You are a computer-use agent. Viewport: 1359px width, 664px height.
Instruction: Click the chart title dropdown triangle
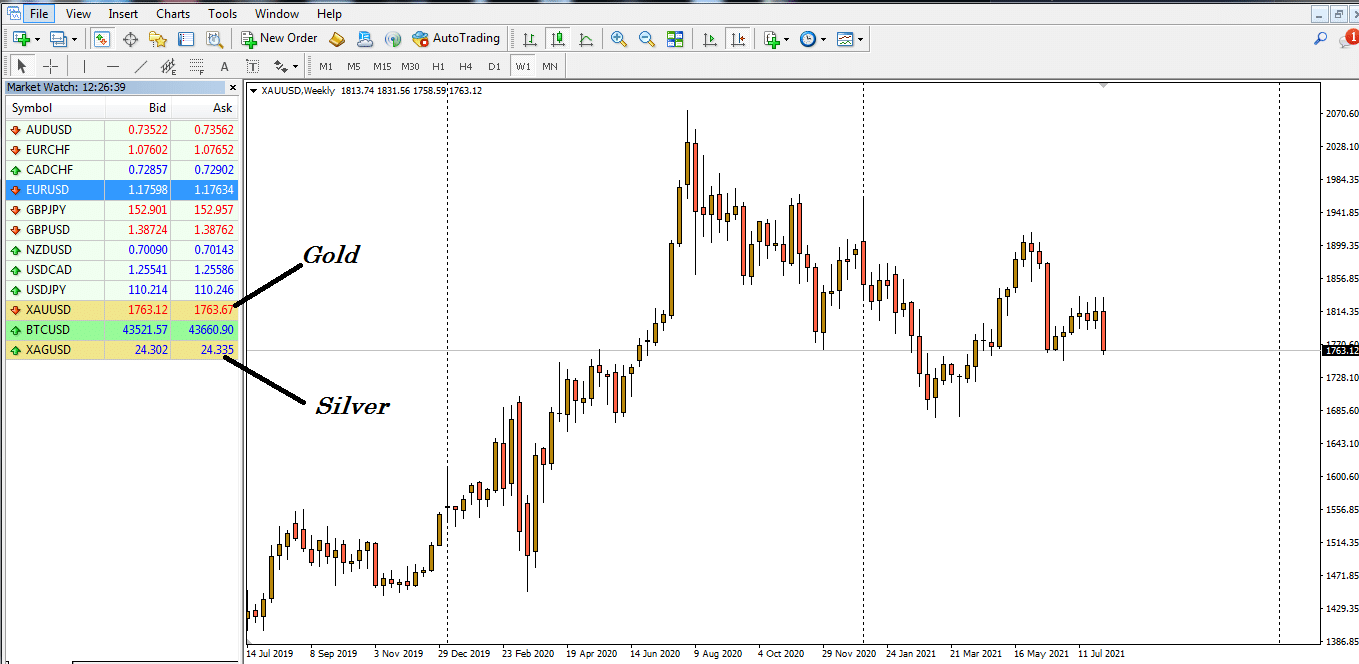tap(254, 91)
